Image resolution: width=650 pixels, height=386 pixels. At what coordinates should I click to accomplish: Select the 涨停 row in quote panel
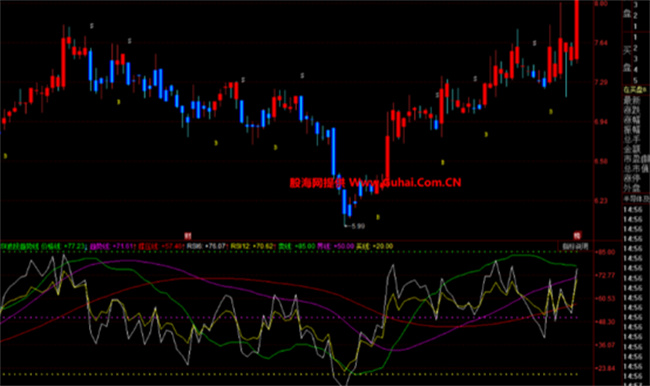click(632, 179)
